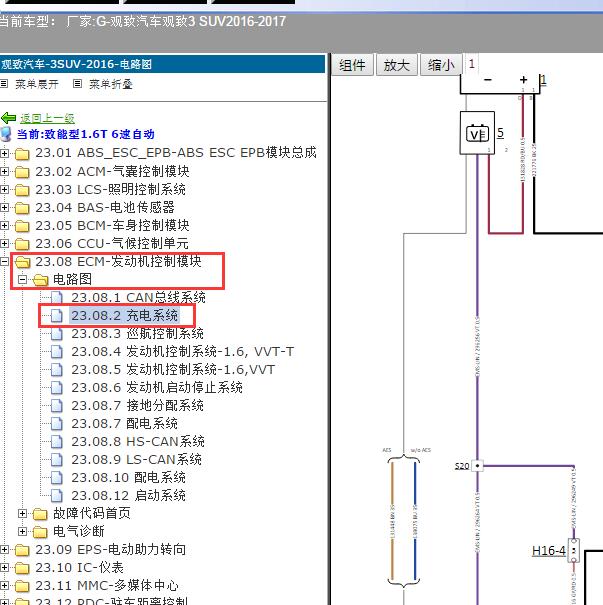Click the 缩小 zoom-out button
The image size is (603, 605).
[x=441, y=65]
